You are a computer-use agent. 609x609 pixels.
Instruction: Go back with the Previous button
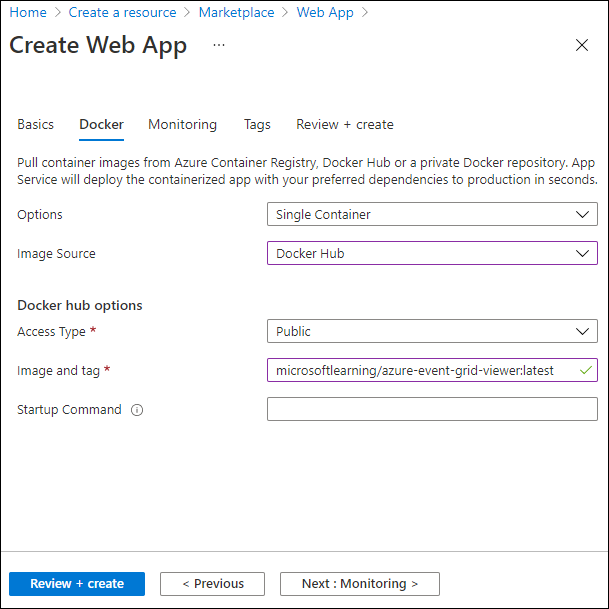pos(212,584)
